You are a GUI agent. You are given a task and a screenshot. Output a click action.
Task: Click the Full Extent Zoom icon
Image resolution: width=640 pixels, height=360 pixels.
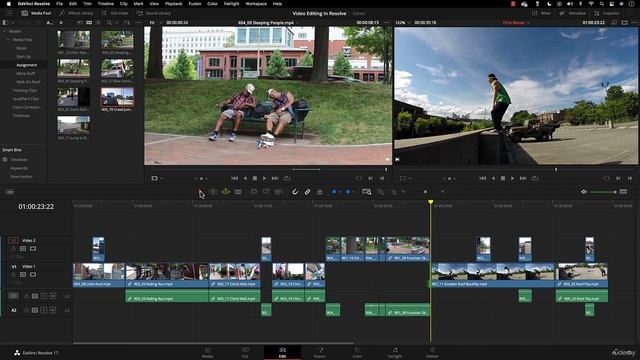coord(366,192)
